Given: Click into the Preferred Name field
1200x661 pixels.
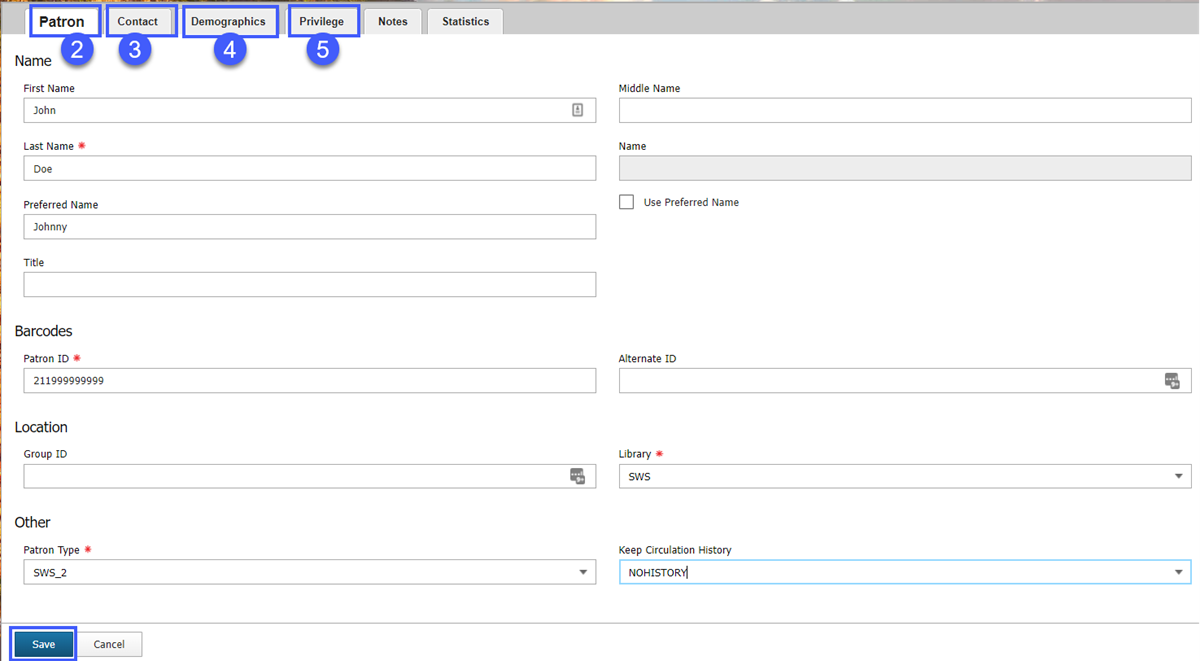Looking at the screenshot, I should (x=309, y=227).
